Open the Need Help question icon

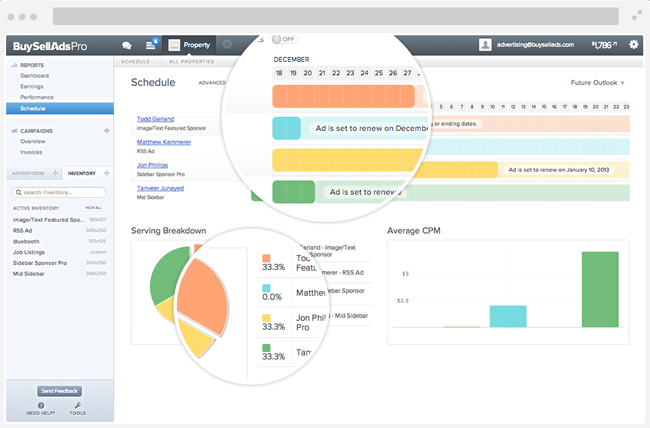pyautogui.click(x=41, y=405)
